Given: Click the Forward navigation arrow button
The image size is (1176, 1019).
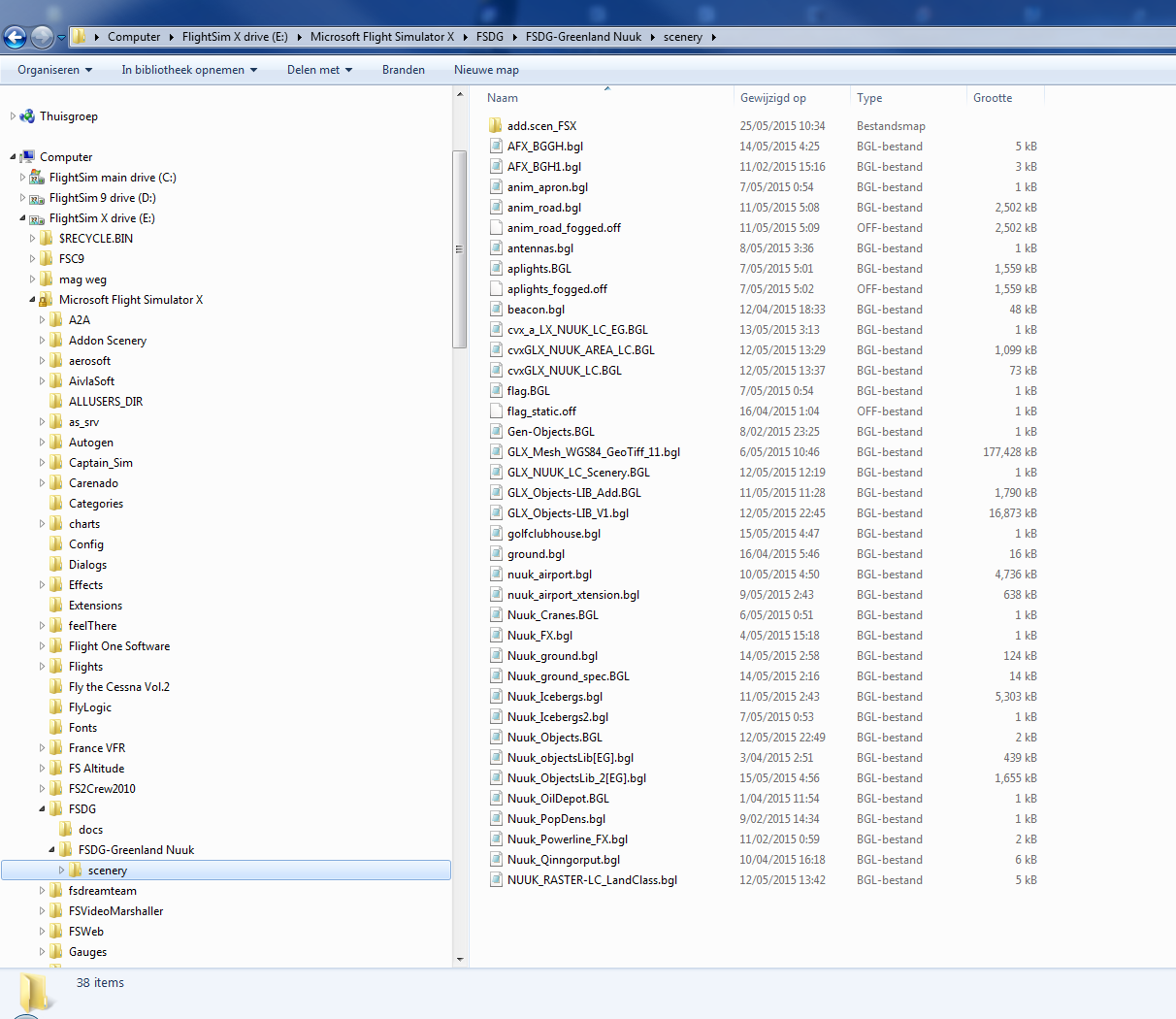Looking at the screenshot, I should click(x=42, y=38).
